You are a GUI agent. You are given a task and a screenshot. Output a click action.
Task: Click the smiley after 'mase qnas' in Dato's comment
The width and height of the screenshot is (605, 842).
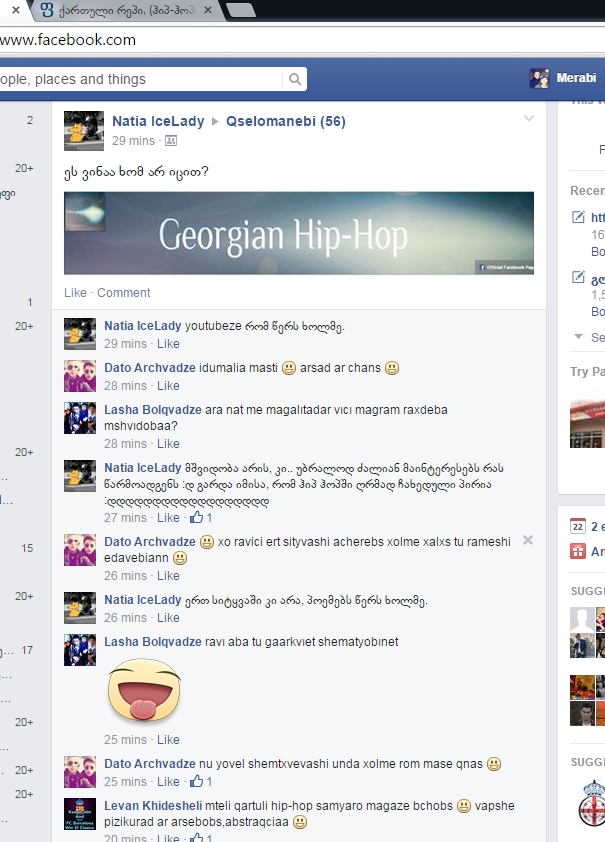pyautogui.click(x=494, y=764)
